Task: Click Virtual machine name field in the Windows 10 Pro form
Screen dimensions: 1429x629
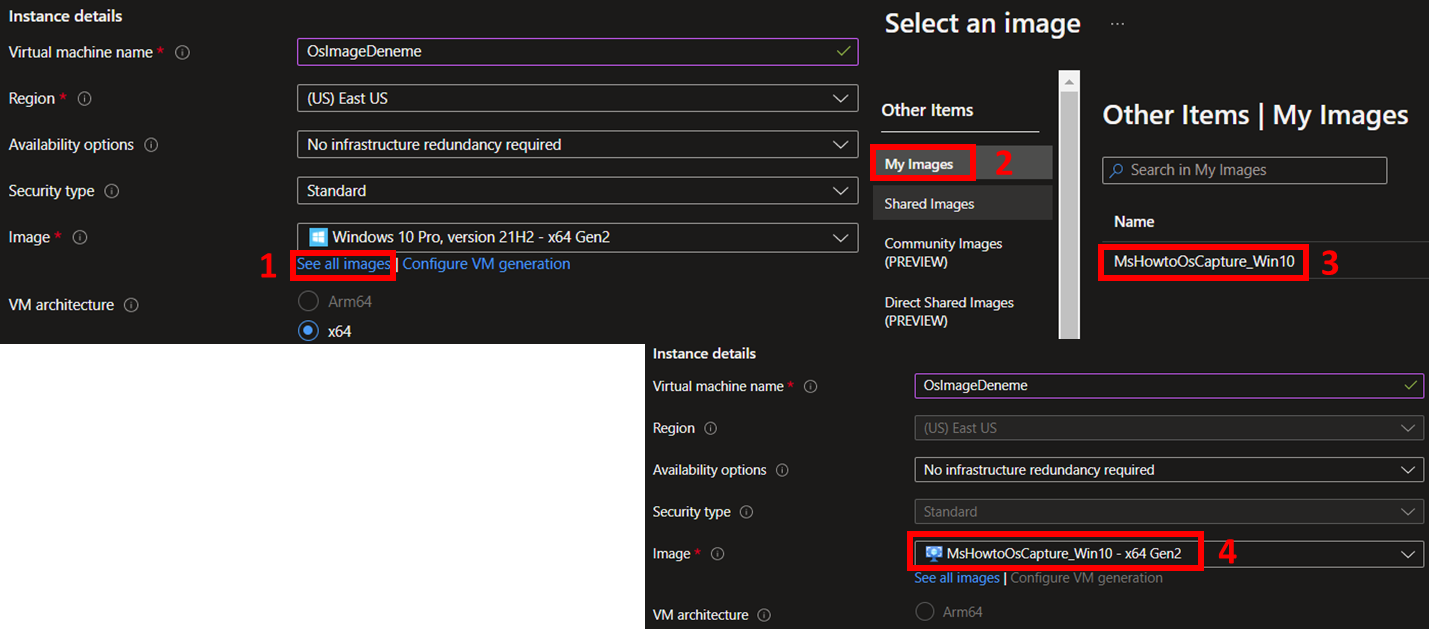Action: pyautogui.click(x=577, y=52)
